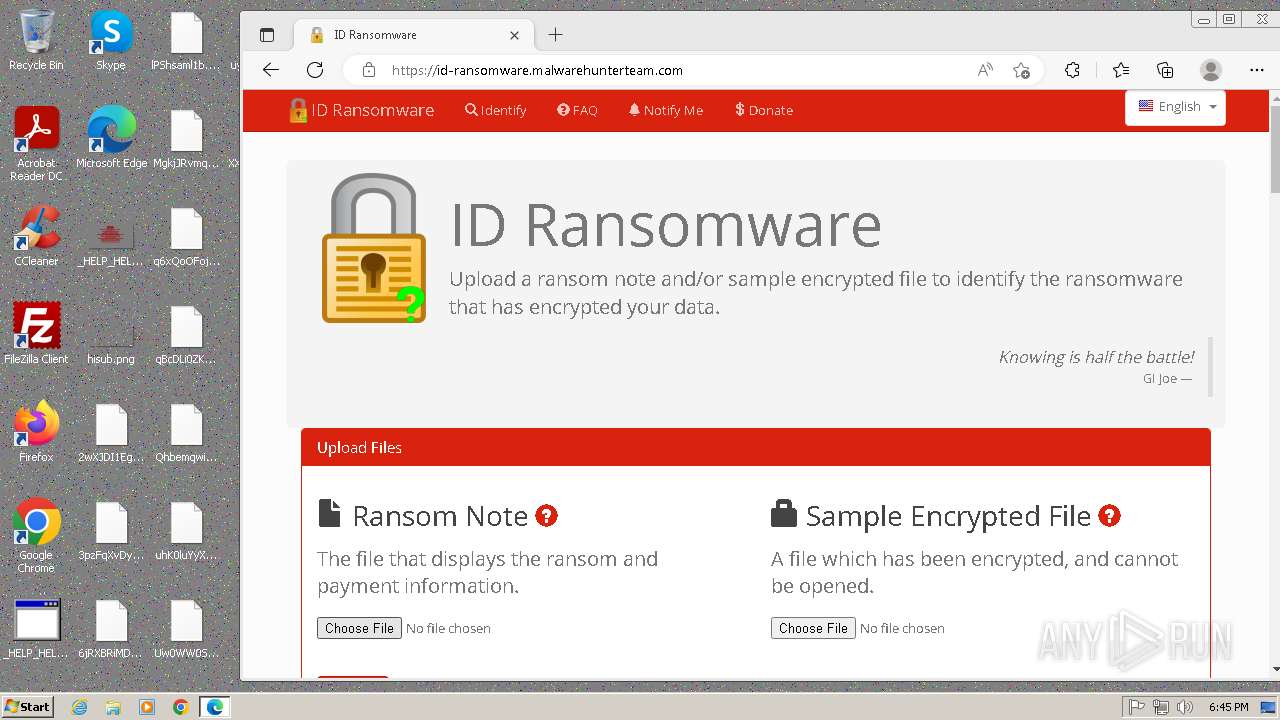
Task: Open Edge Collections panel
Action: 1165,70
